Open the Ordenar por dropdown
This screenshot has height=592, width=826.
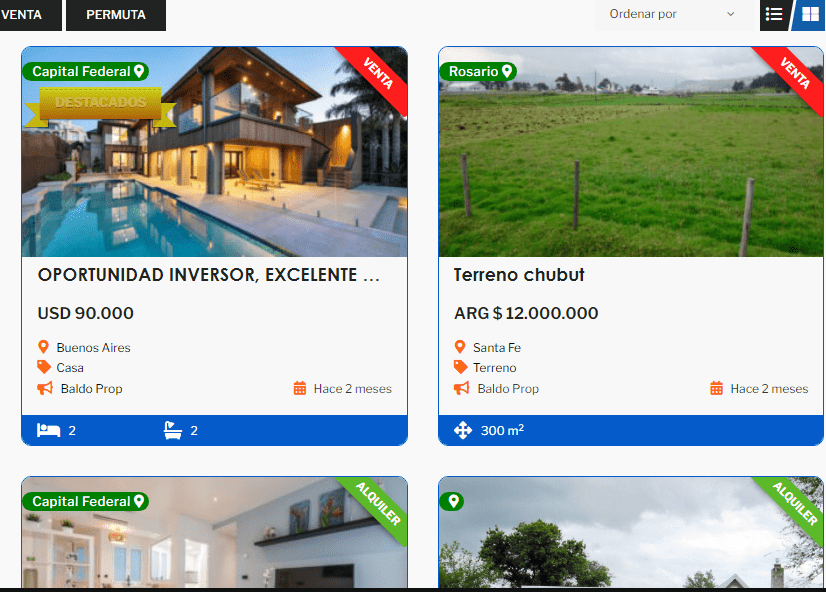coord(672,14)
